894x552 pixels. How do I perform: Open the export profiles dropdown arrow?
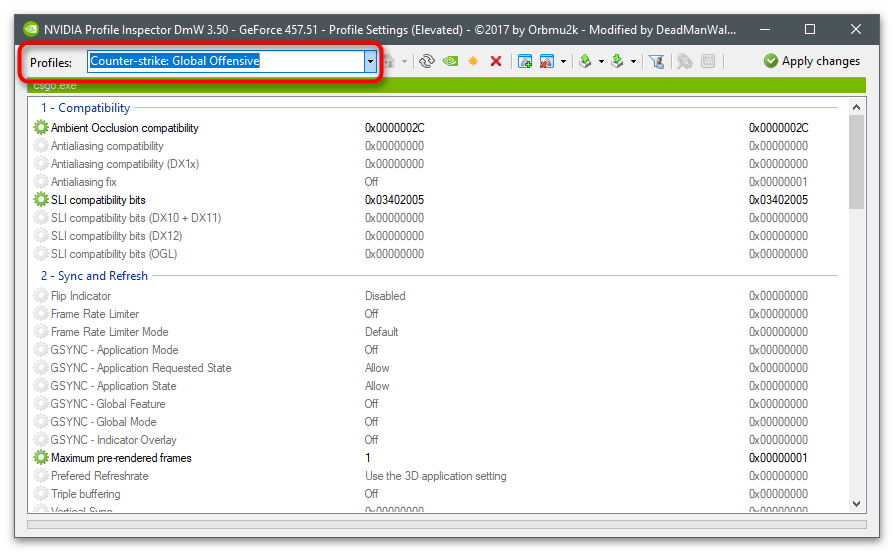coord(601,62)
